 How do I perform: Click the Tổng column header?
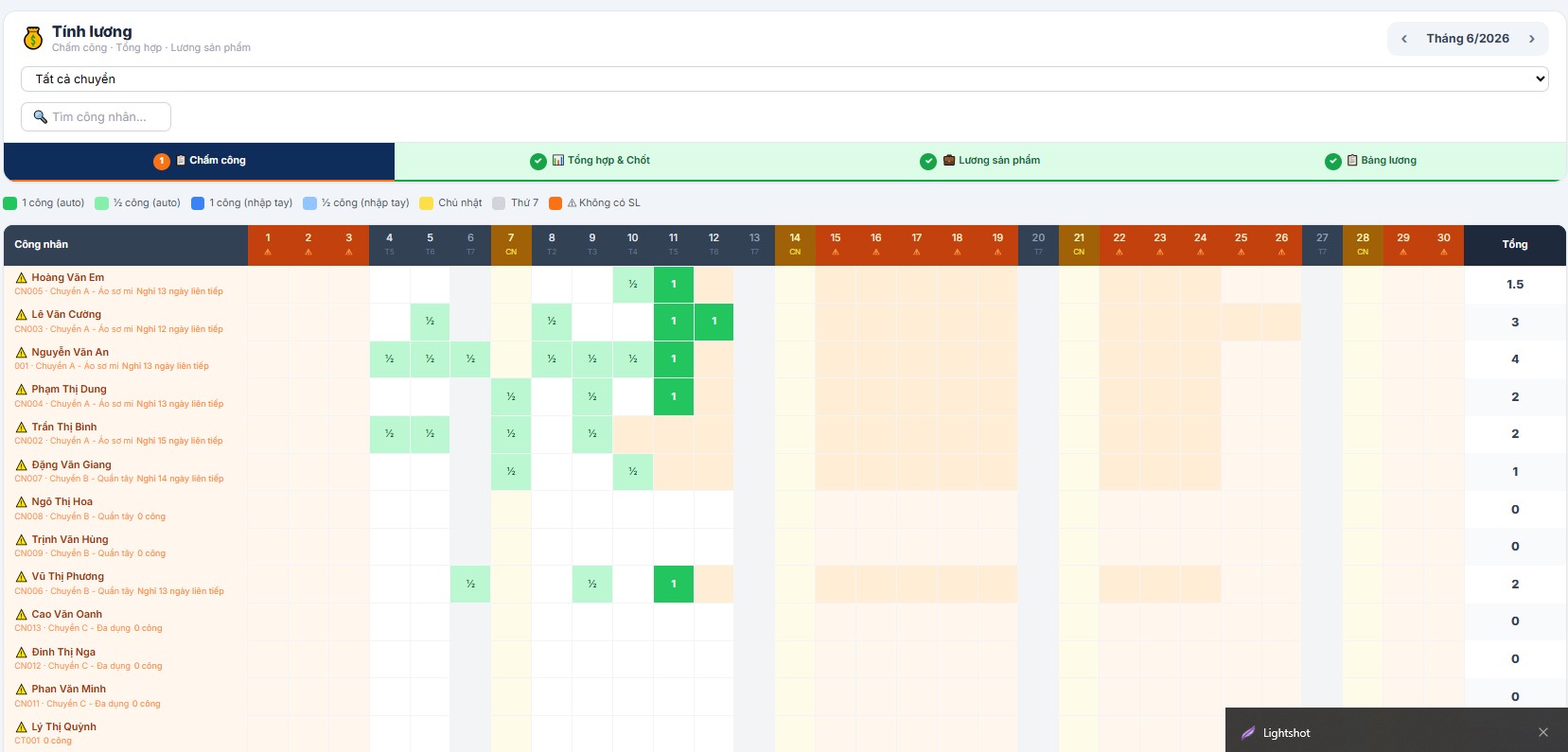1515,245
